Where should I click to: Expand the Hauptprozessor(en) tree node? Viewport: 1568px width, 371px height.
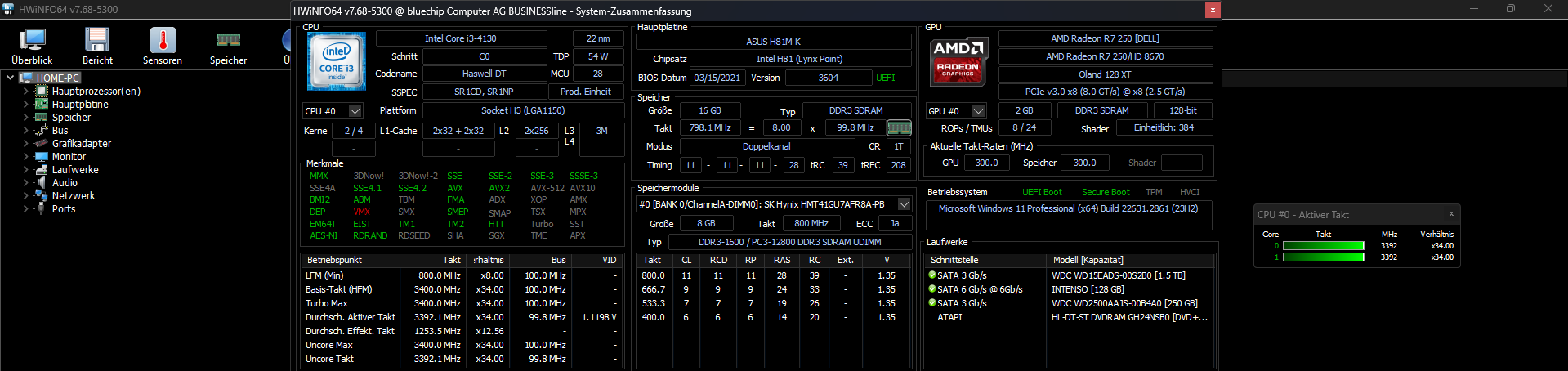click(25, 92)
